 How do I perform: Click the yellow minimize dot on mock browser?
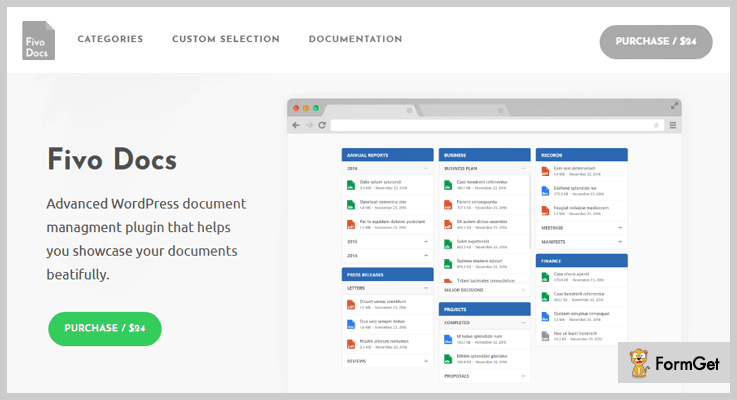tap(306, 108)
